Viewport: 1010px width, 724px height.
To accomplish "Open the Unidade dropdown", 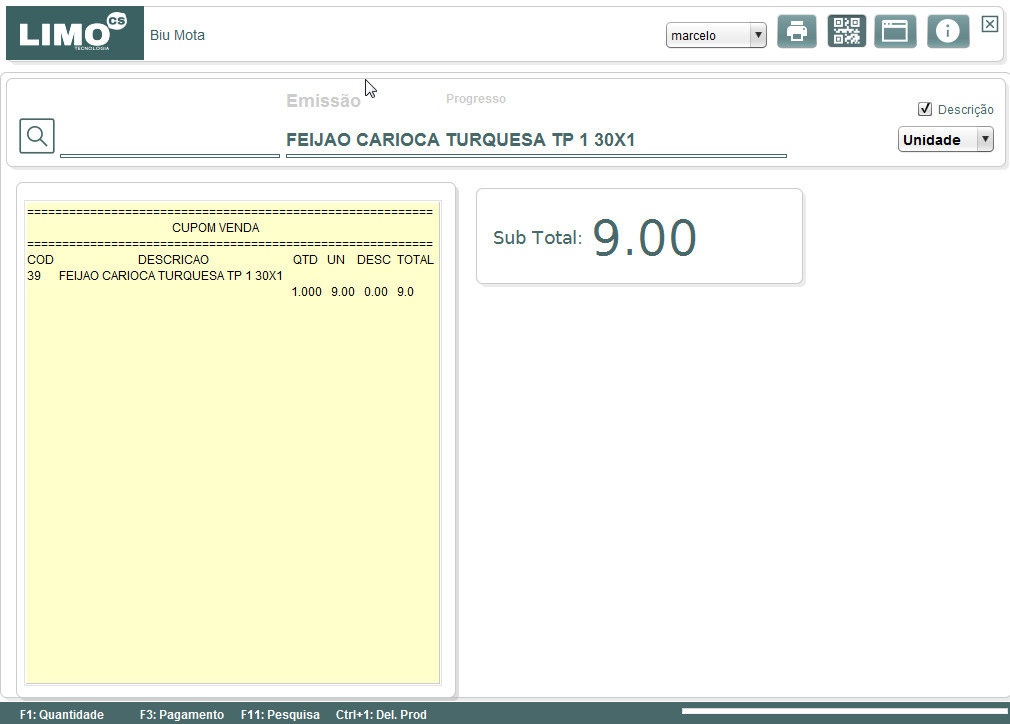I will (946, 139).
